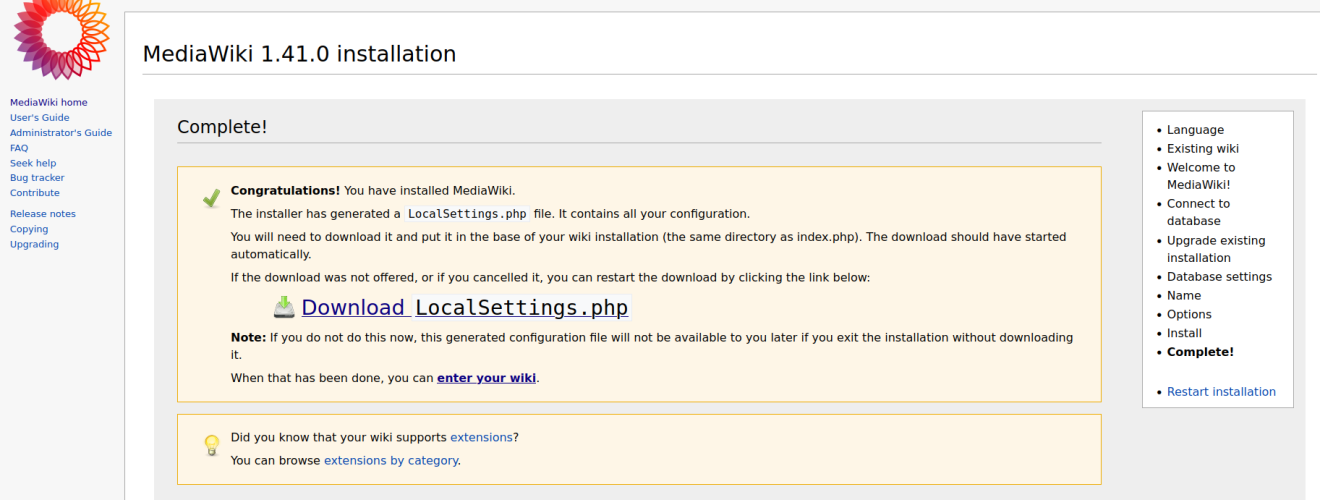Open the 'extensions' link in the tip box
This screenshot has height=500, width=1320.
(481, 437)
